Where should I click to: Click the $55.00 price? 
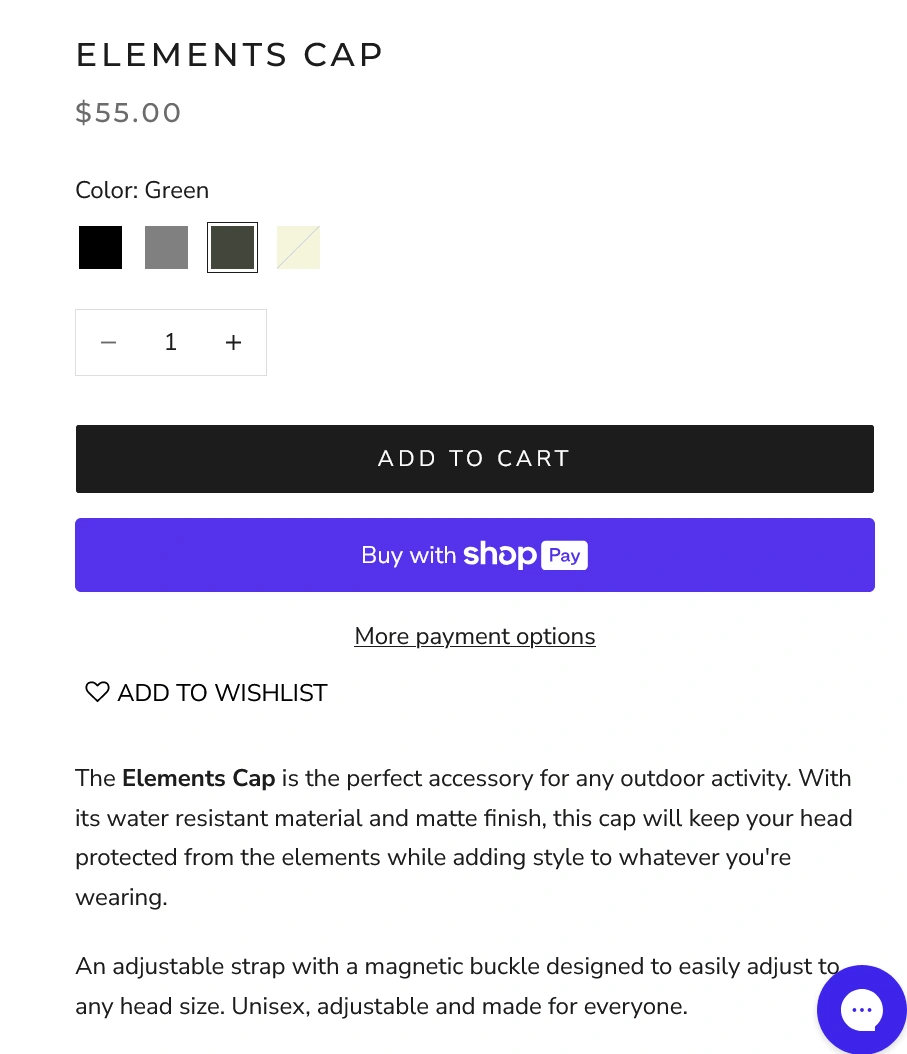coord(128,113)
